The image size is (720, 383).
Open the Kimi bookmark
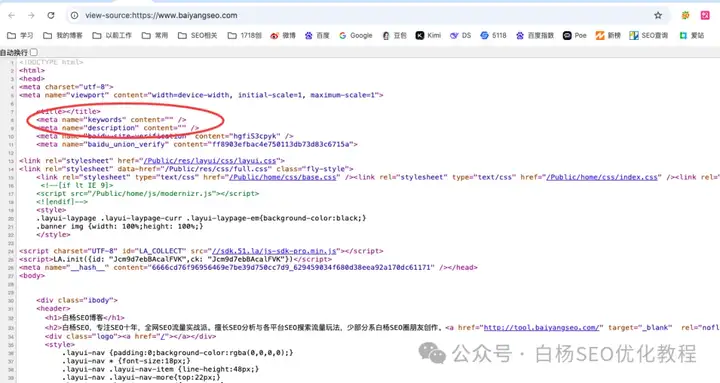click(428, 35)
